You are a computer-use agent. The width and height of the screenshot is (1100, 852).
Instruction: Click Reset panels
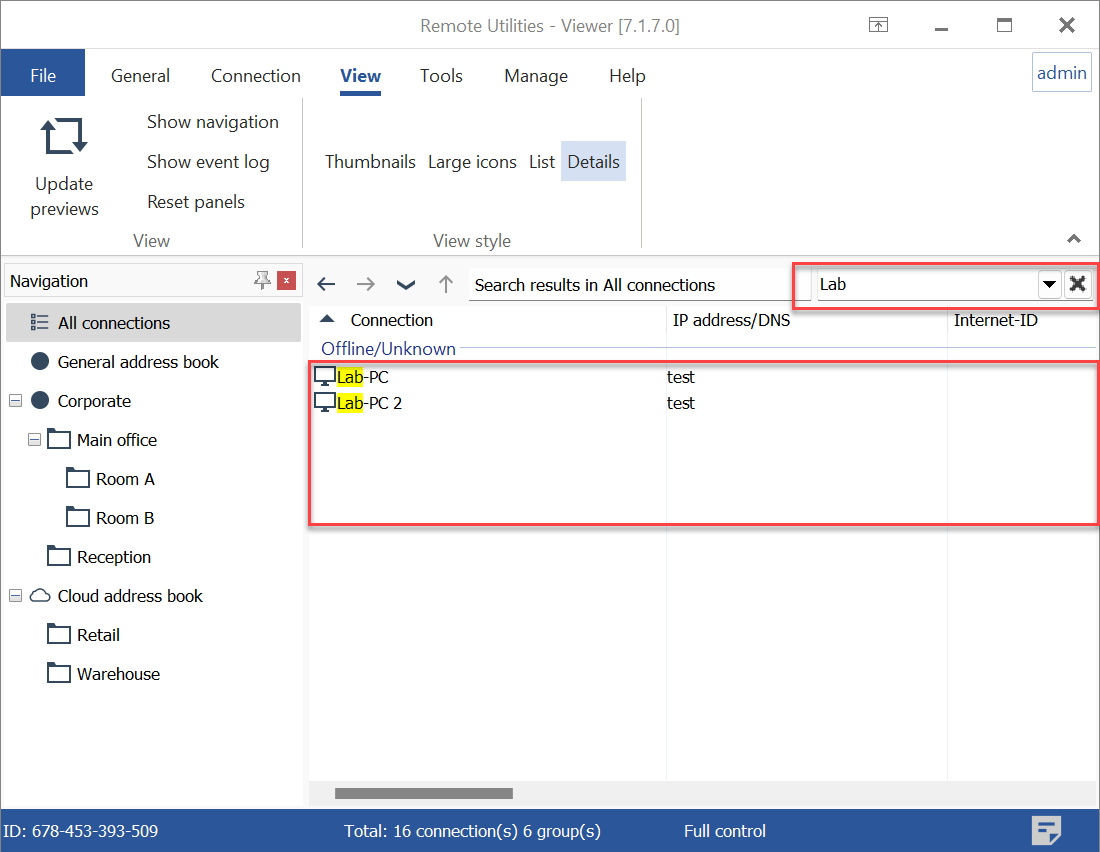pos(196,201)
